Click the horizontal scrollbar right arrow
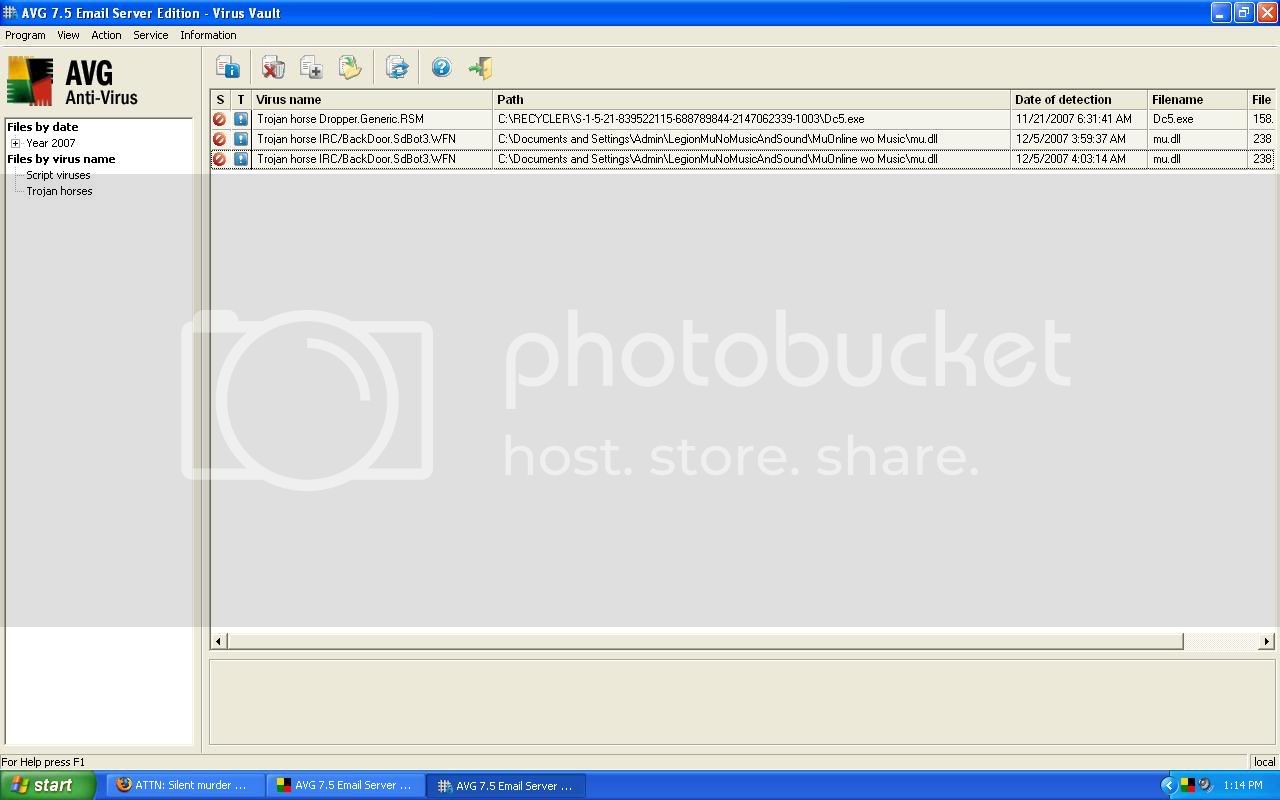 click(1266, 641)
